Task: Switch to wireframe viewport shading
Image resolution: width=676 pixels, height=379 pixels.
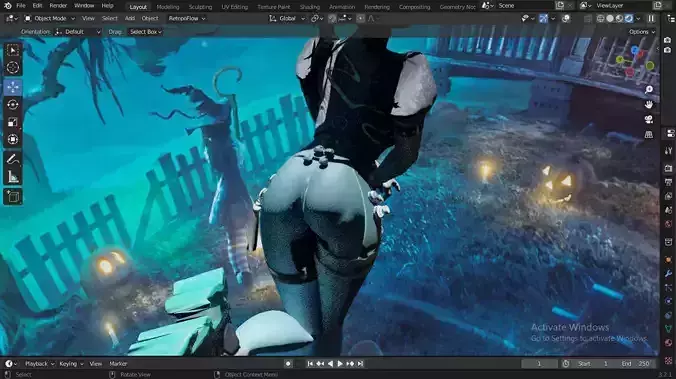Action: coord(600,19)
